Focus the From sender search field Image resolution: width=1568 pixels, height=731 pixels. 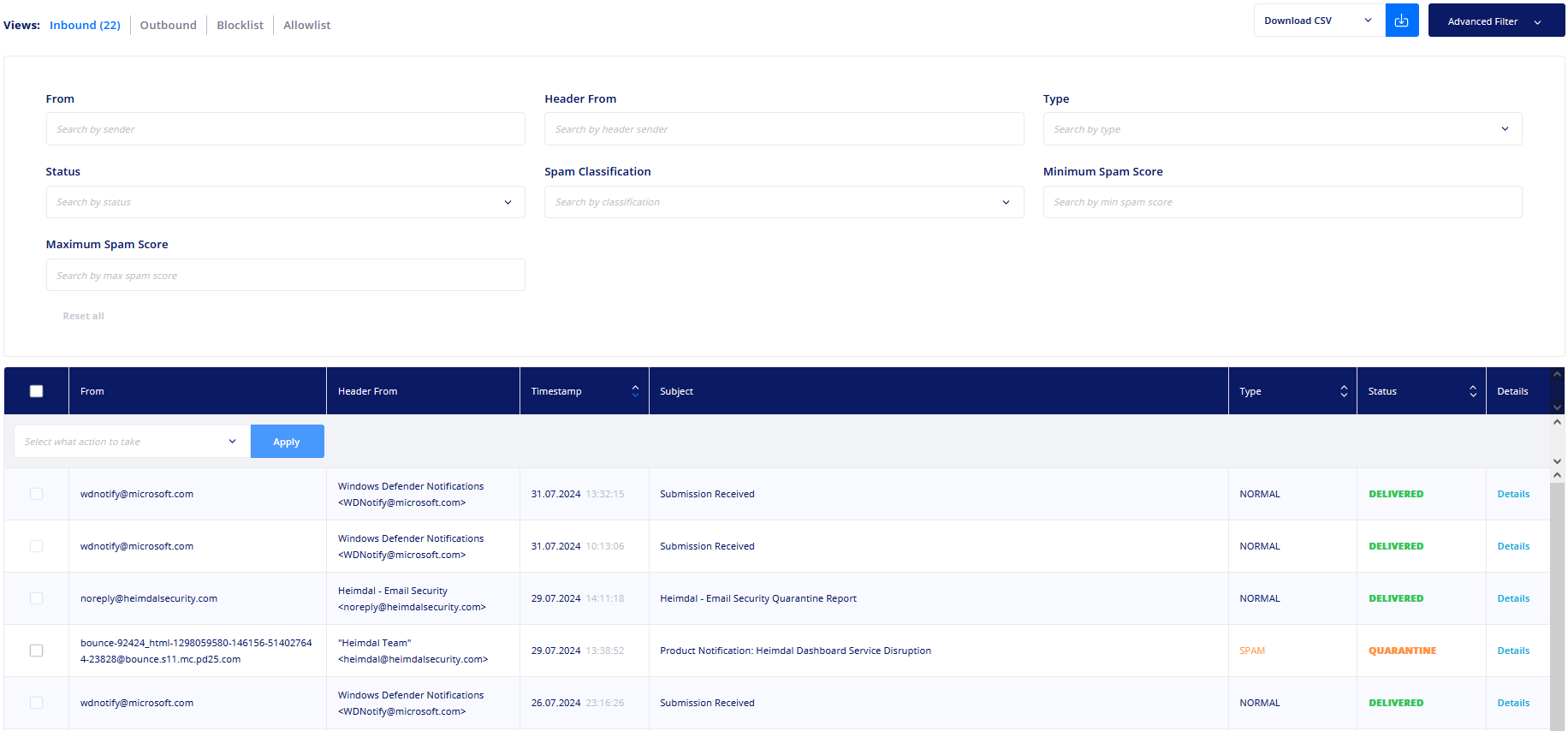(x=285, y=129)
